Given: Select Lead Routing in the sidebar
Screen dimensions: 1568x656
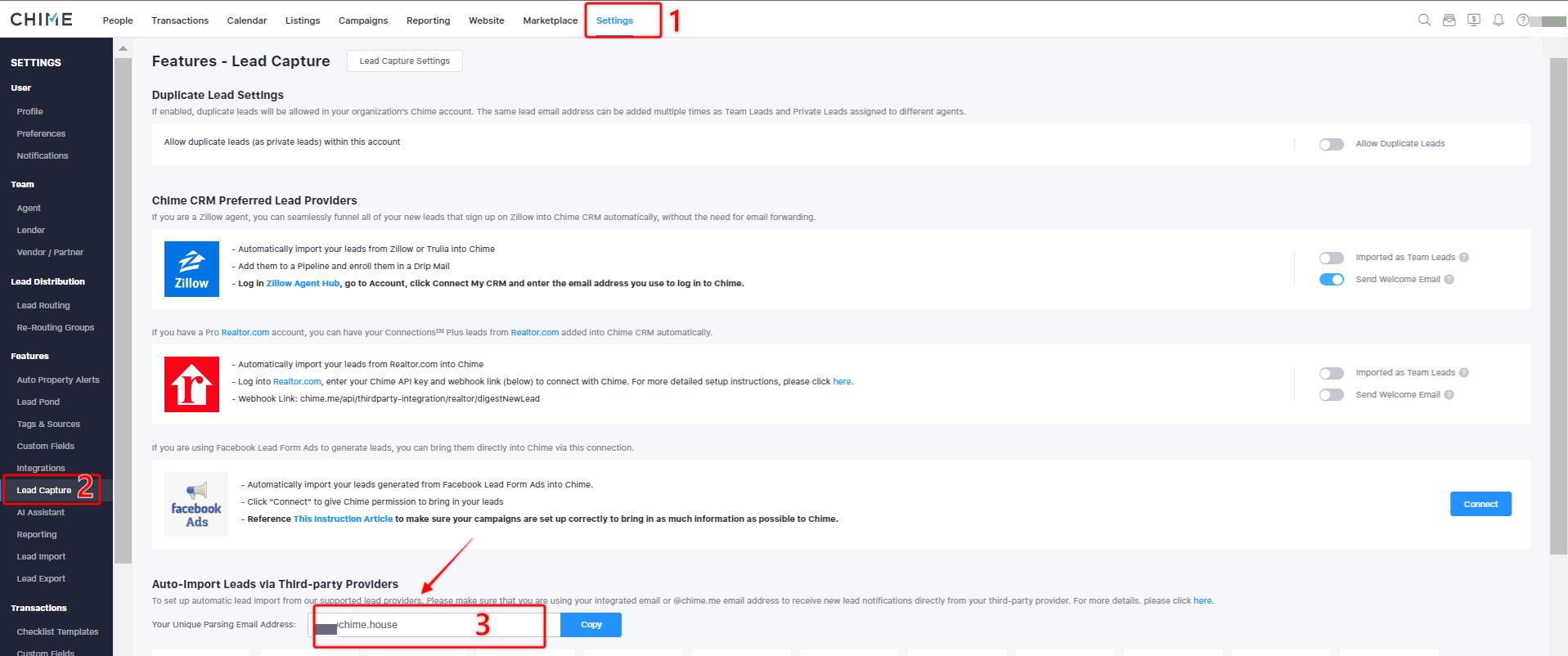Looking at the screenshot, I should (x=43, y=305).
